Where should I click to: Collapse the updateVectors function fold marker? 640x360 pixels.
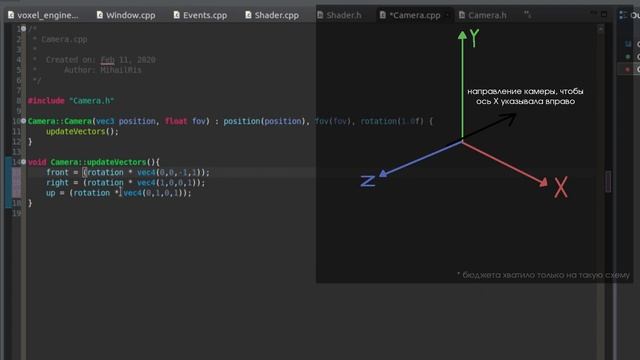click(x=23, y=162)
